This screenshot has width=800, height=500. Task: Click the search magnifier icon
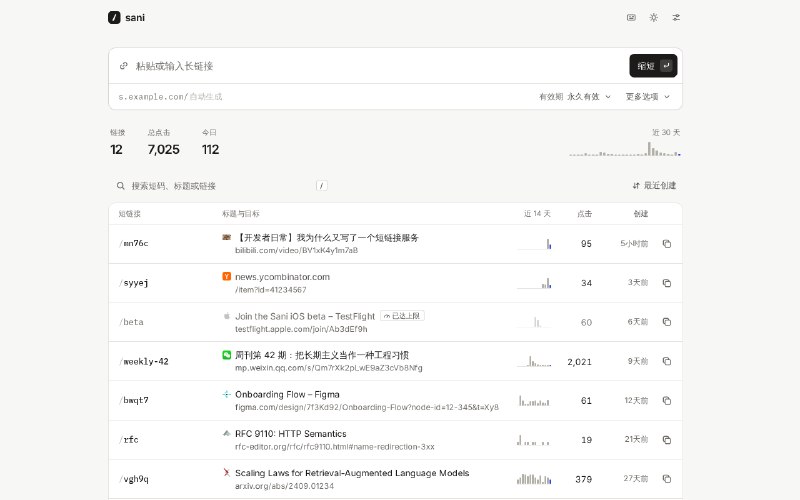(120, 186)
